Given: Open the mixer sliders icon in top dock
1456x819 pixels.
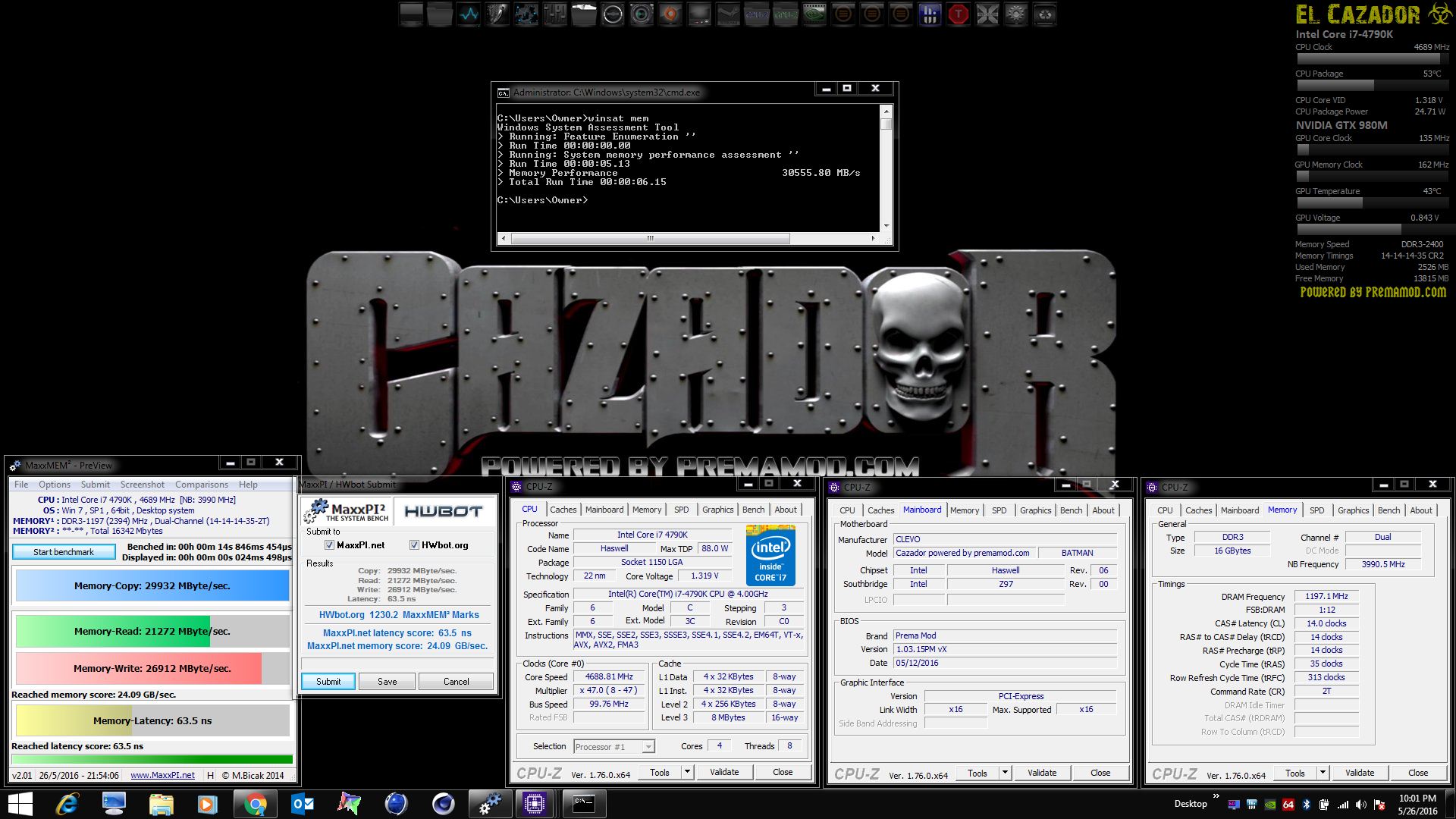Looking at the screenshot, I should pos(555,14).
